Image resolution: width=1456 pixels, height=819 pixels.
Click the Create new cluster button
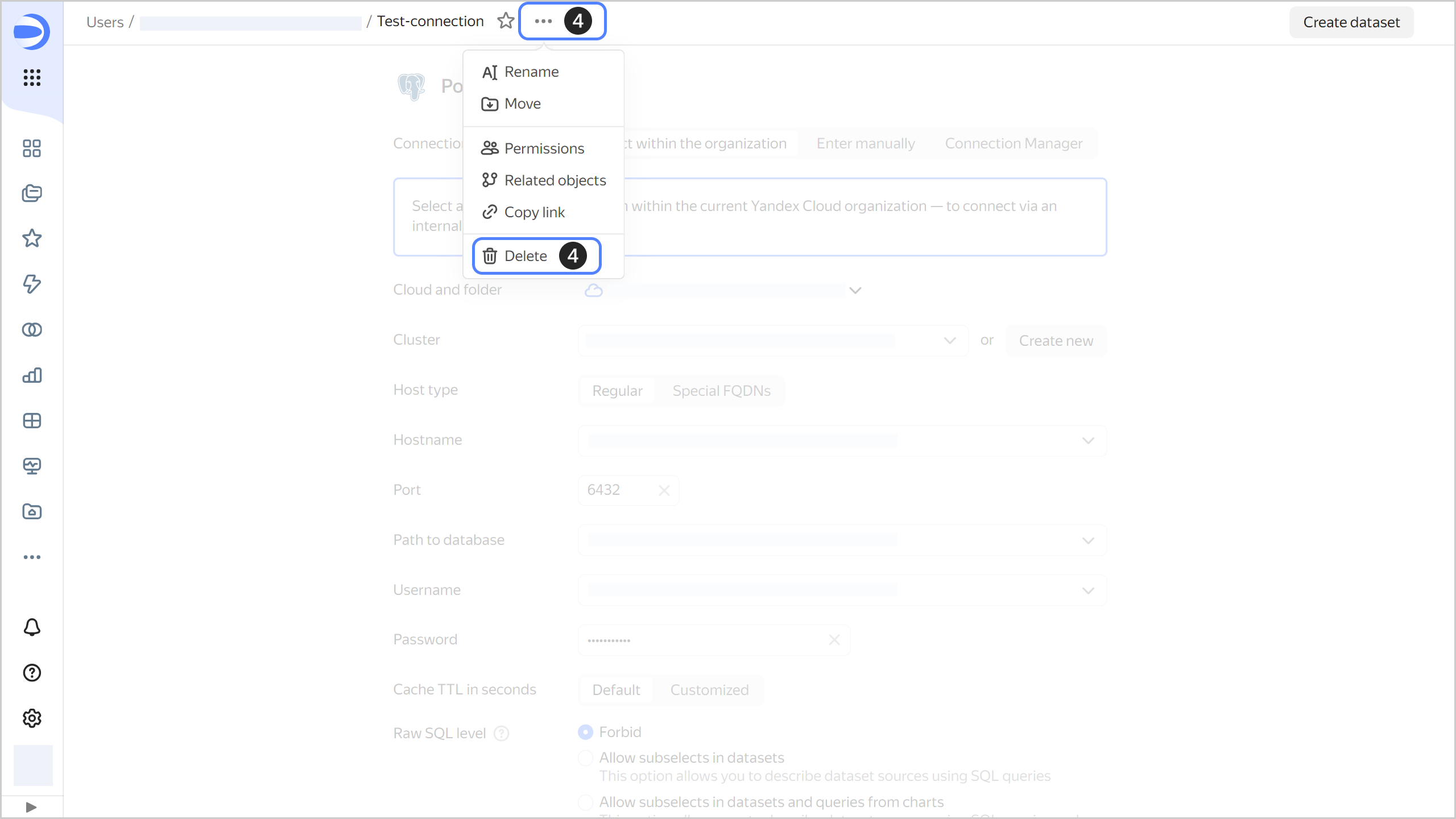coord(1056,341)
